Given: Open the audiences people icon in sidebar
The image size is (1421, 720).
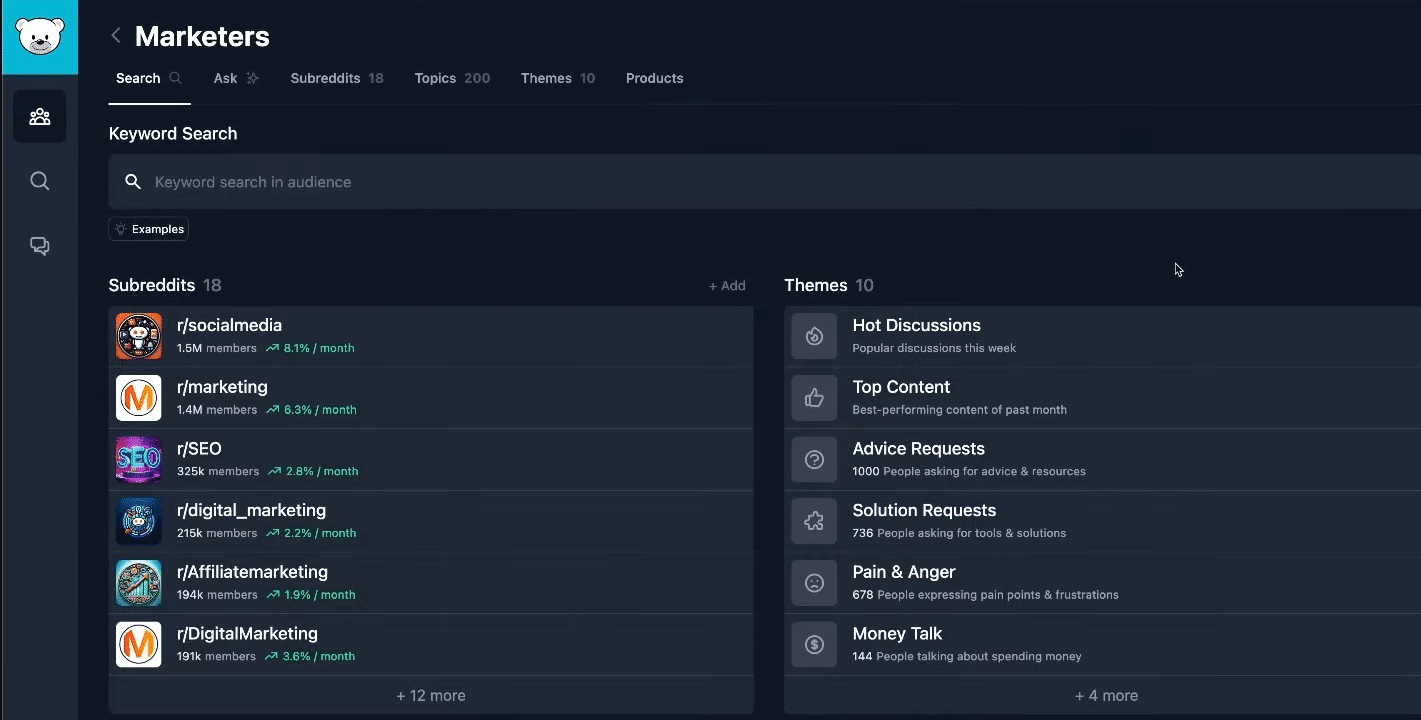Looking at the screenshot, I should tap(40, 117).
